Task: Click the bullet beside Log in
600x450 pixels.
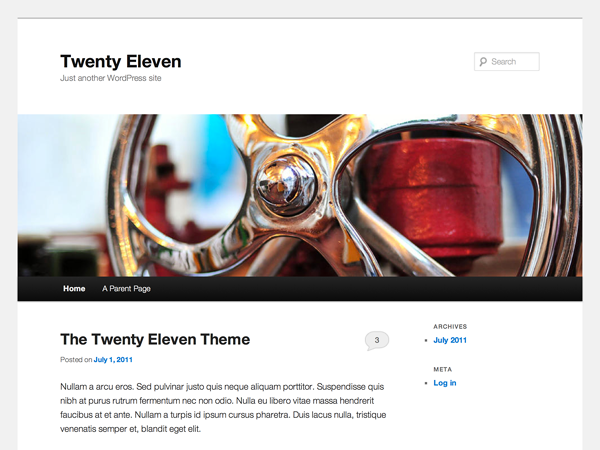Action: click(428, 383)
